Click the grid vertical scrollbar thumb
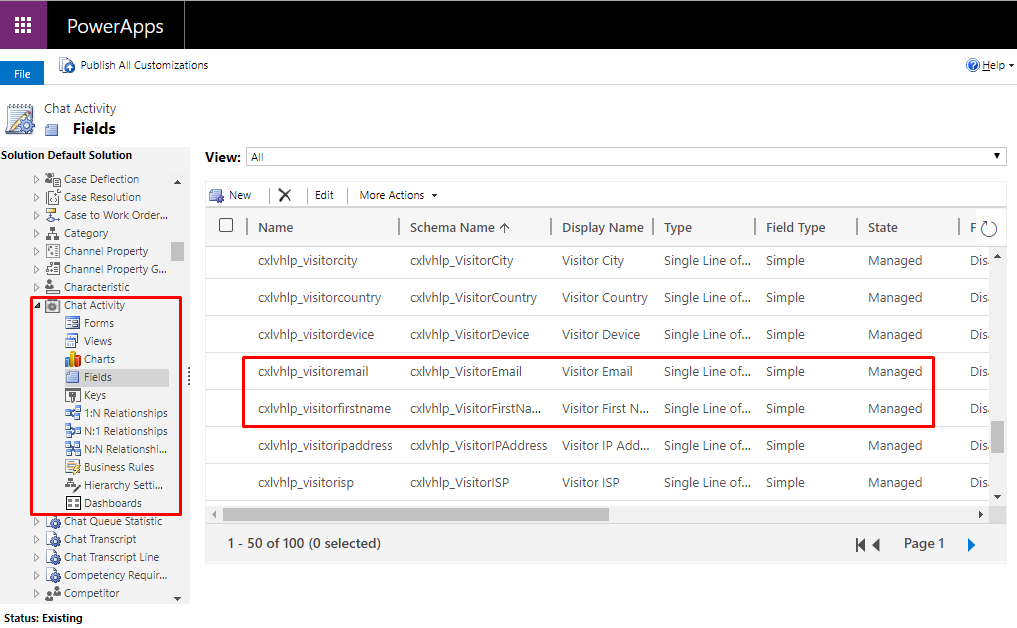The height and width of the screenshot is (628, 1017). [997, 437]
